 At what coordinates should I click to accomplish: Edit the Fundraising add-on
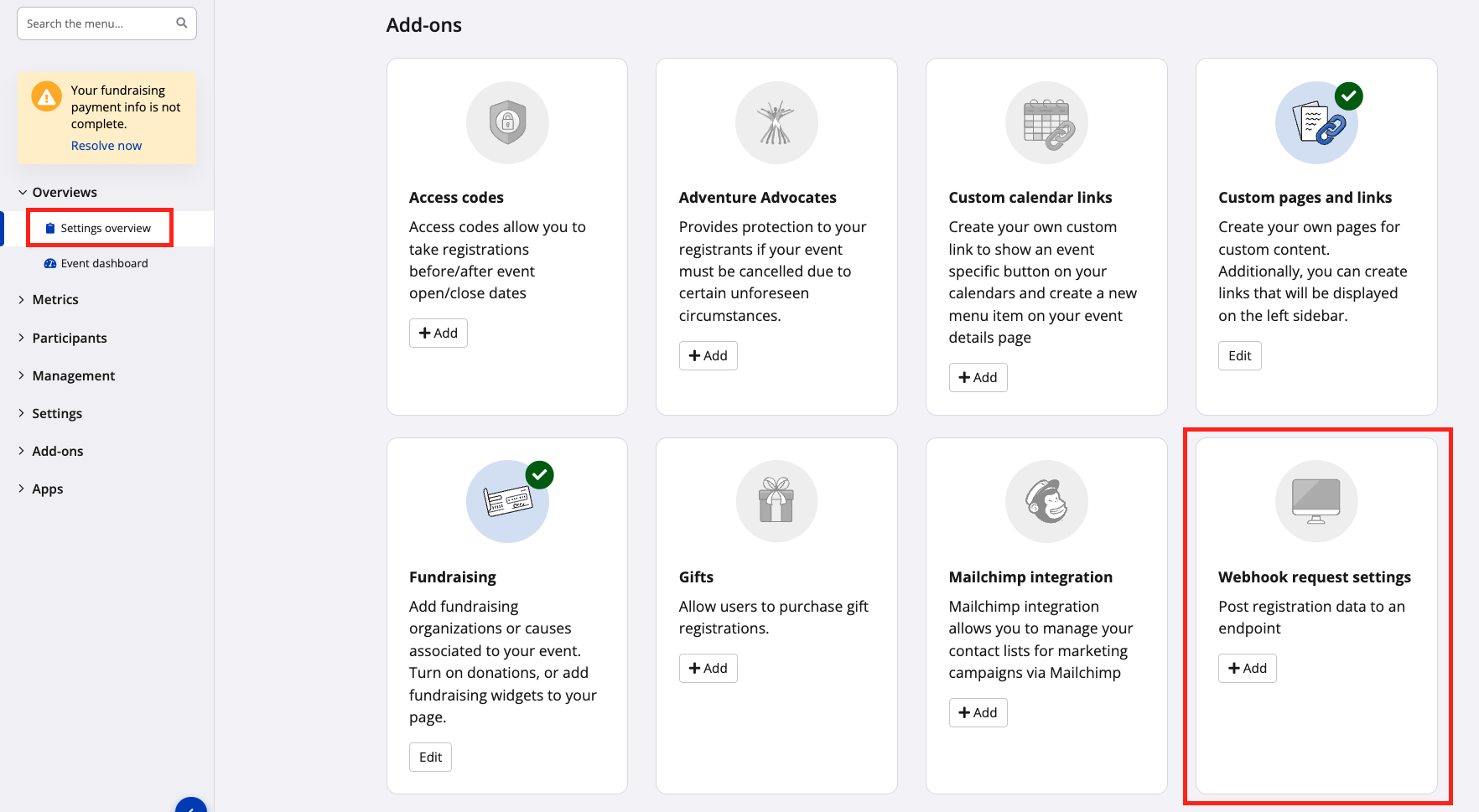click(430, 758)
